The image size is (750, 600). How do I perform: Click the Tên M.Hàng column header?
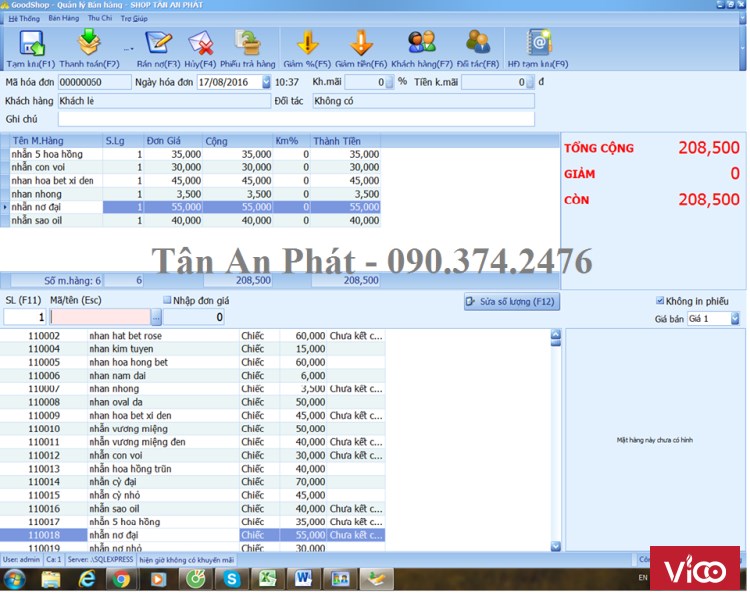pyautogui.click(x=56, y=141)
